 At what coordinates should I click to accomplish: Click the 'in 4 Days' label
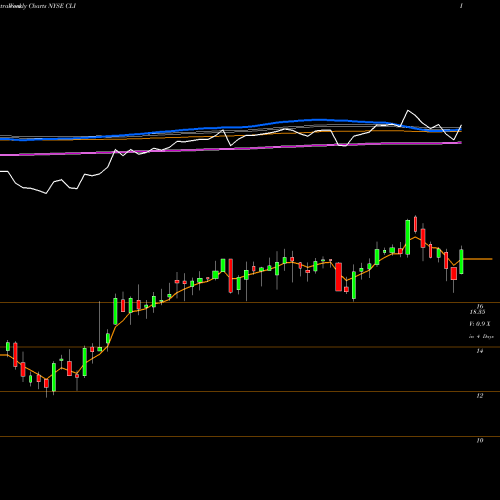coord(481,337)
